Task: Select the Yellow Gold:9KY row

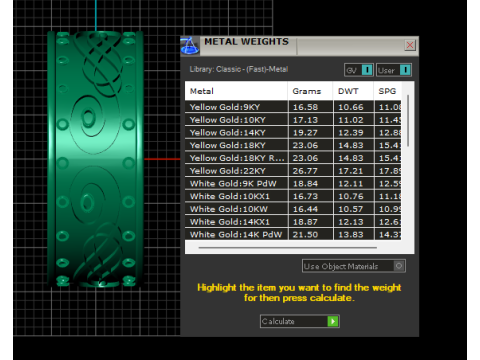Action: click(x=293, y=107)
